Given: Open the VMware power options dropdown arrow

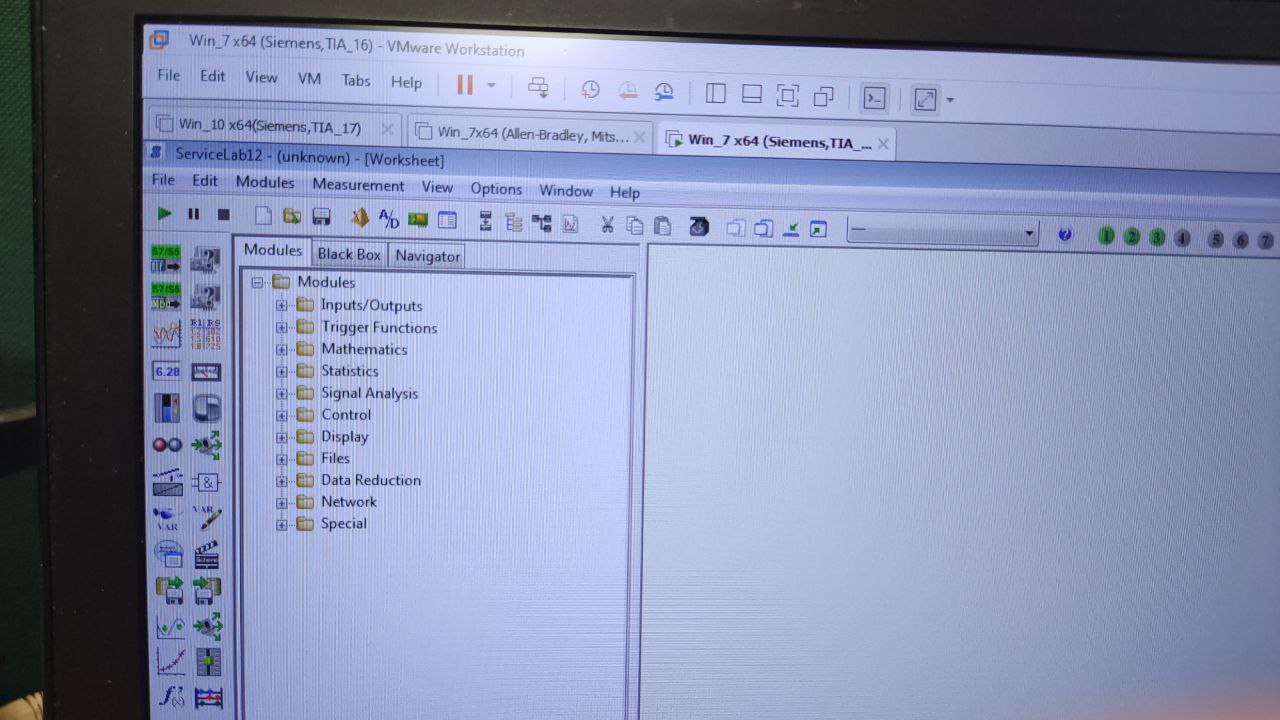Looking at the screenshot, I should click(491, 86).
